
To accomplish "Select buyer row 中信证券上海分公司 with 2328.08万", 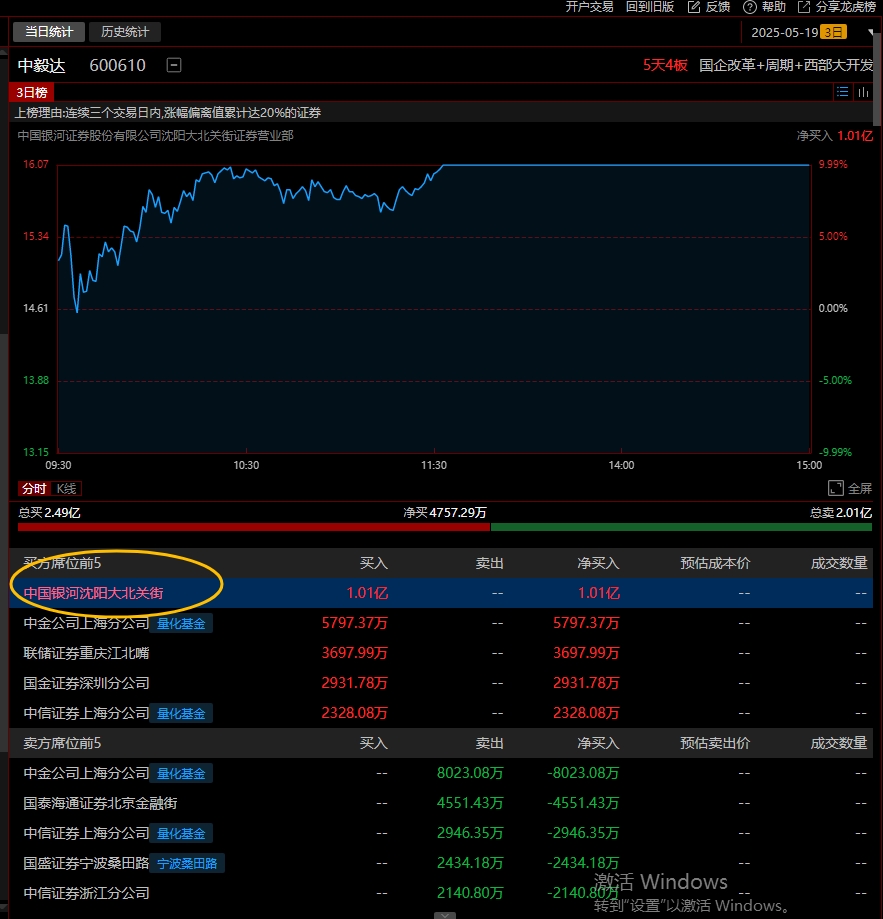I will [x=441, y=713].
